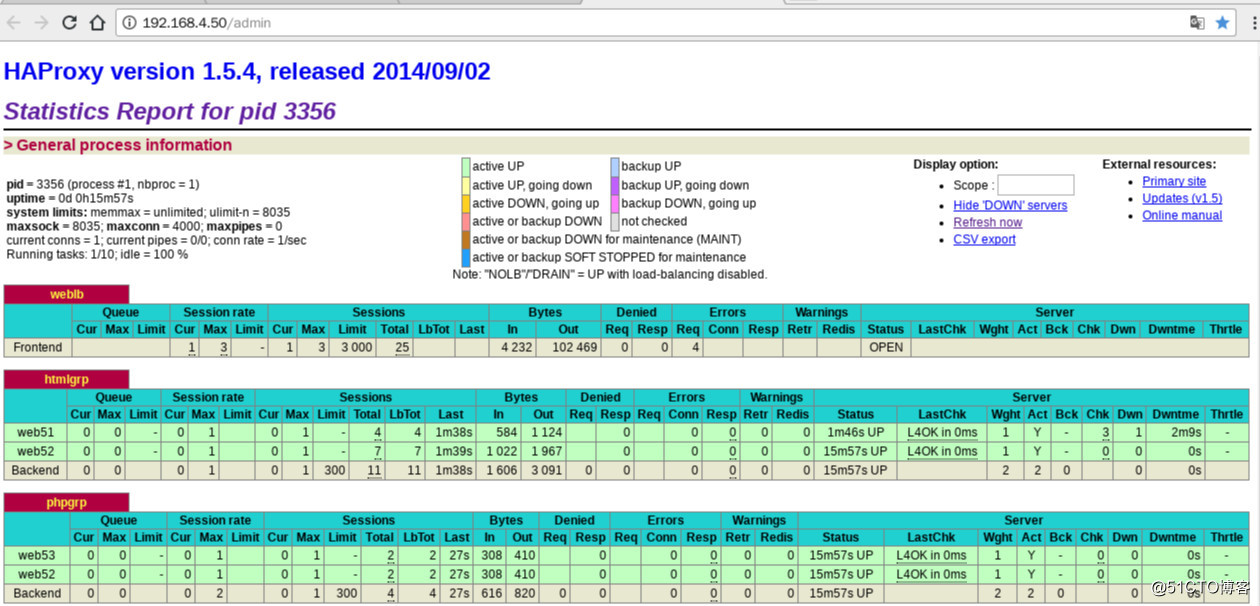Click the Backend row label in phpgrp
The width and height of the screenshot is (1260, 606).
[x=37, y=593]
